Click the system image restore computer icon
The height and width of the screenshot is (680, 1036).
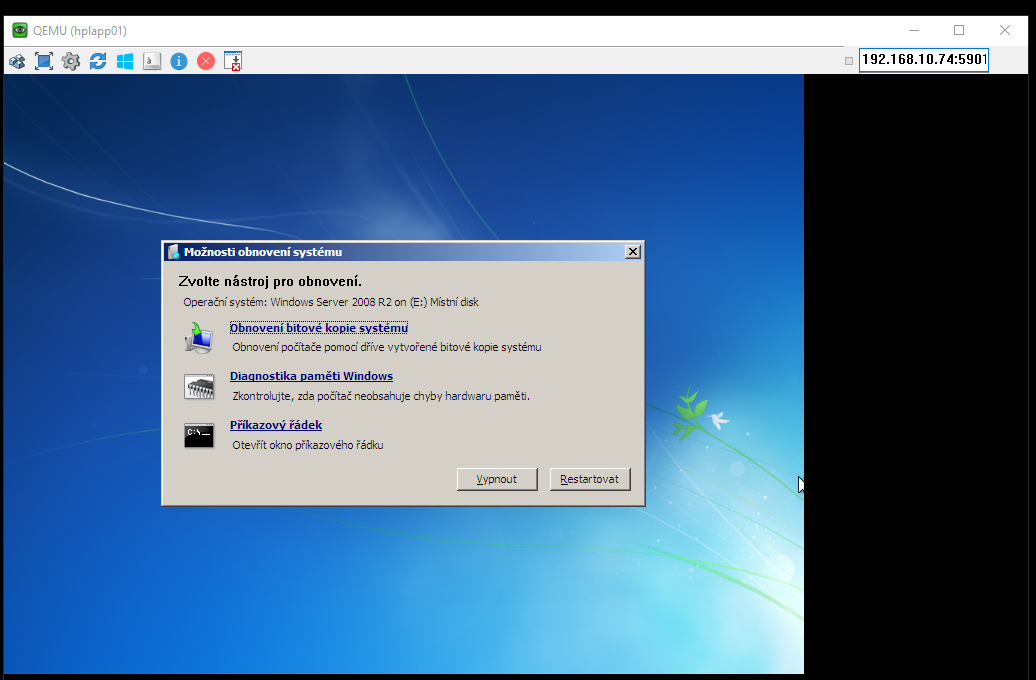[x=199, y=338]
